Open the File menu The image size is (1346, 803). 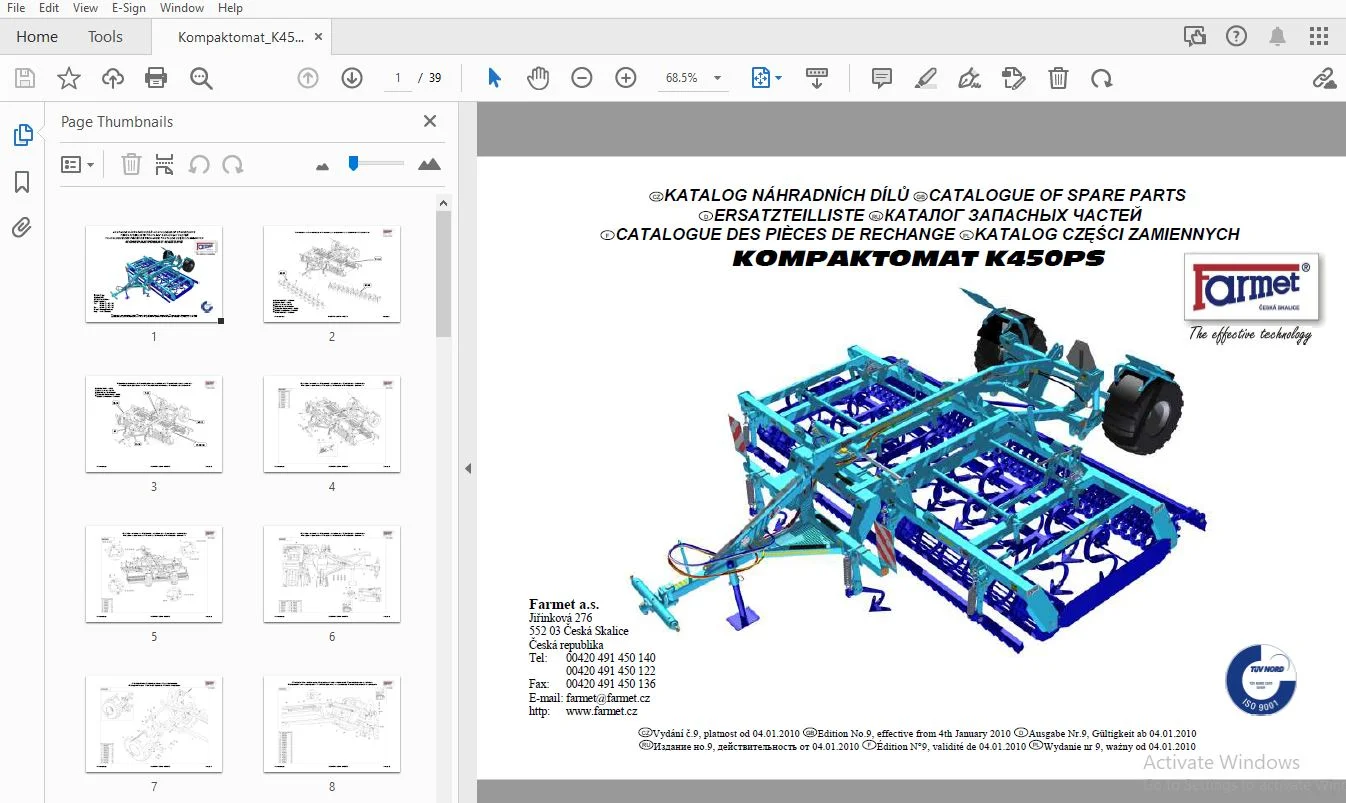(16, 8)
